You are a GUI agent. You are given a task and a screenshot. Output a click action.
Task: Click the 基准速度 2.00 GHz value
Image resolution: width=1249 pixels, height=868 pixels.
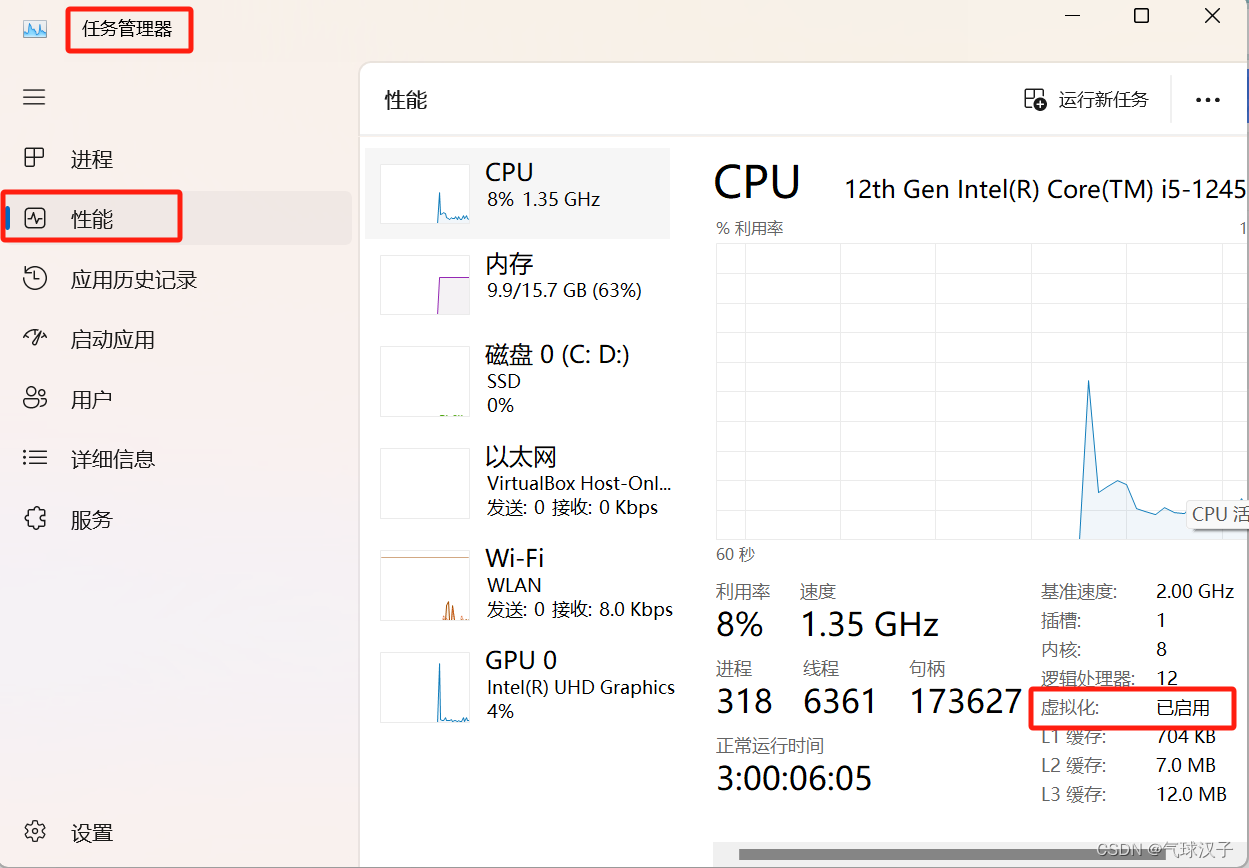pyautogui.click(x=1195, y=591)
